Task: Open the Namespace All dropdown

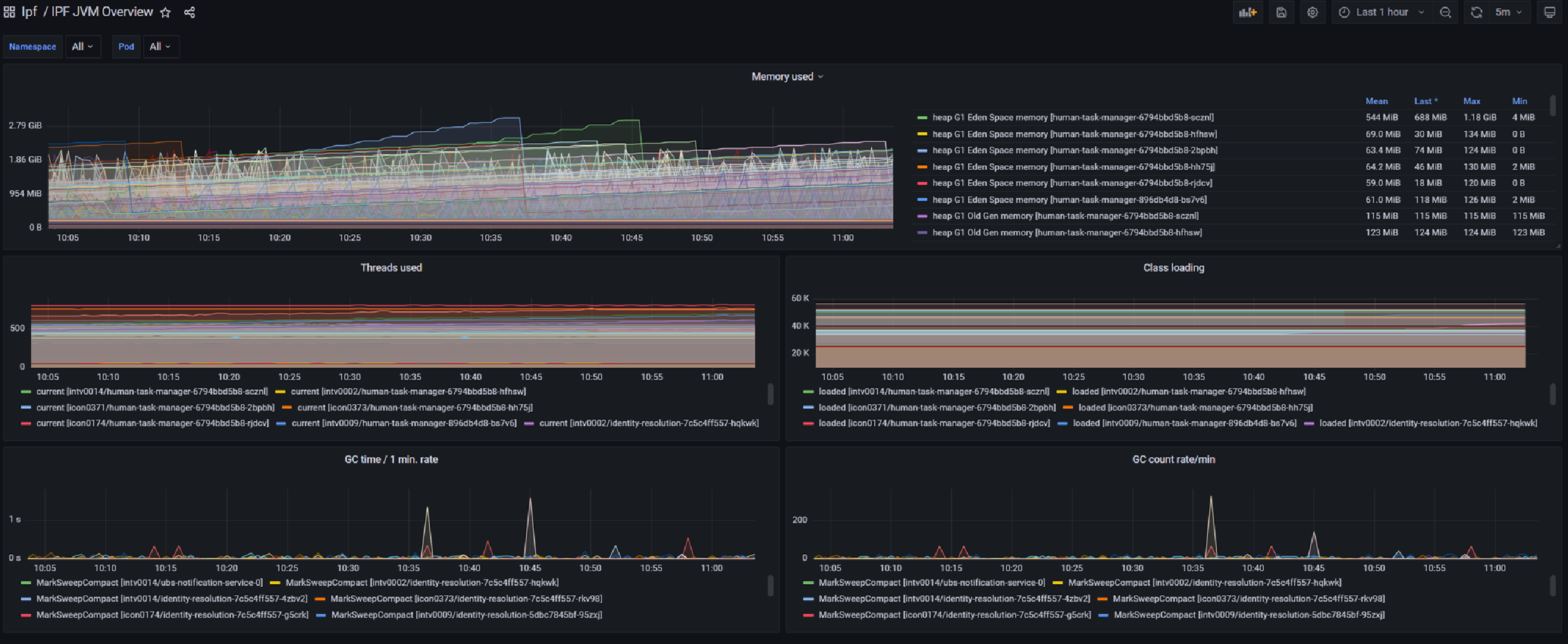Action: click(83, 46)
